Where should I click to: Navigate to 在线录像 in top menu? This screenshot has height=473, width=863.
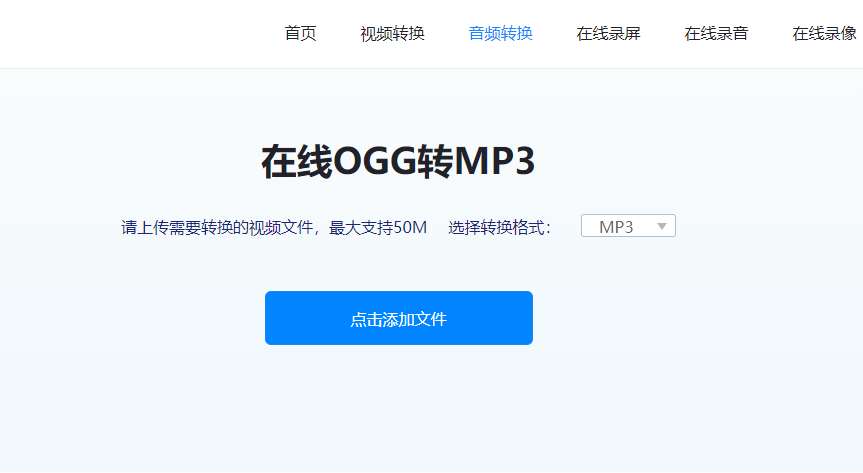824,33
